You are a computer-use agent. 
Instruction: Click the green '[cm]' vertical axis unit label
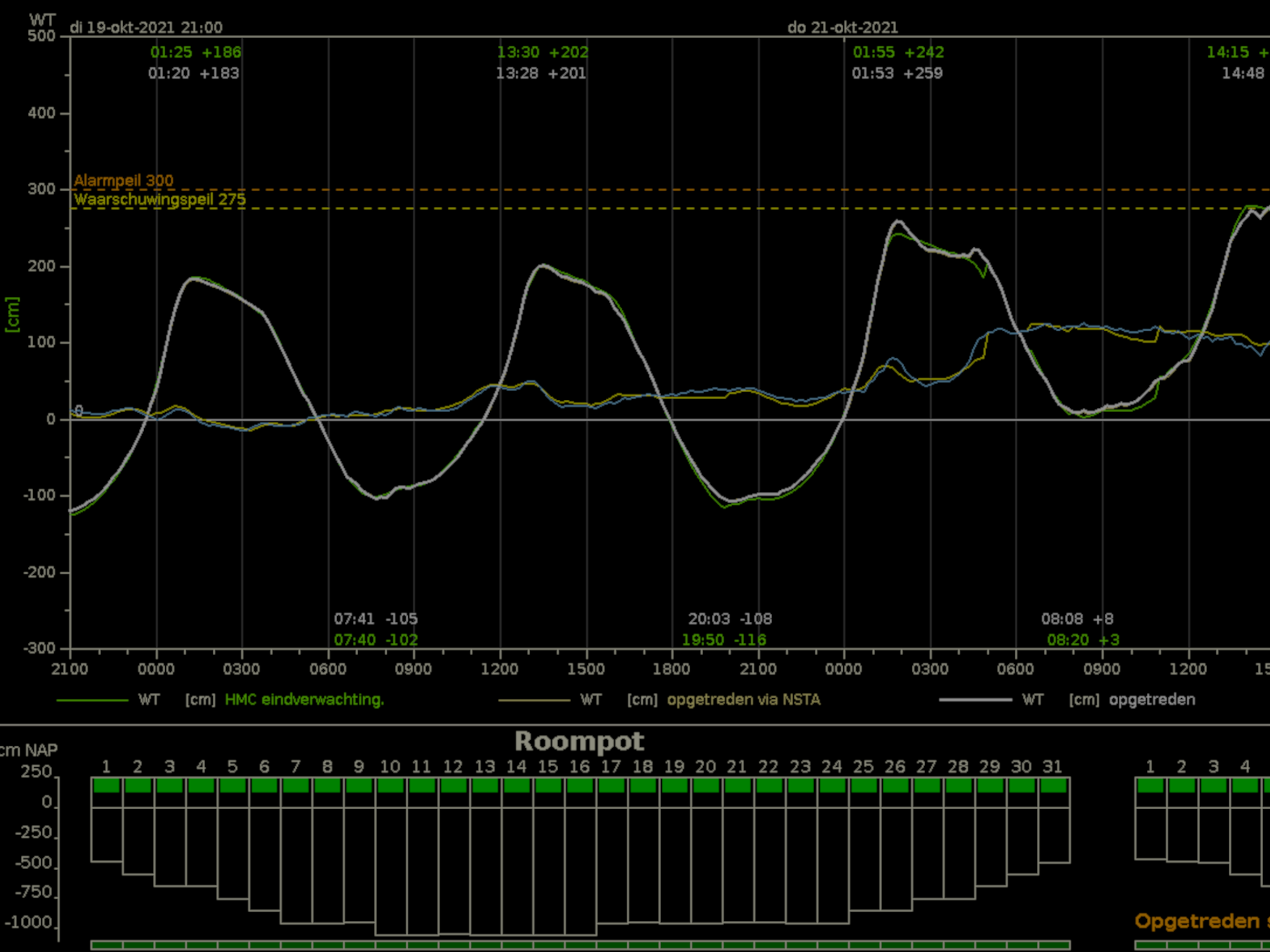tap(13, 315)
